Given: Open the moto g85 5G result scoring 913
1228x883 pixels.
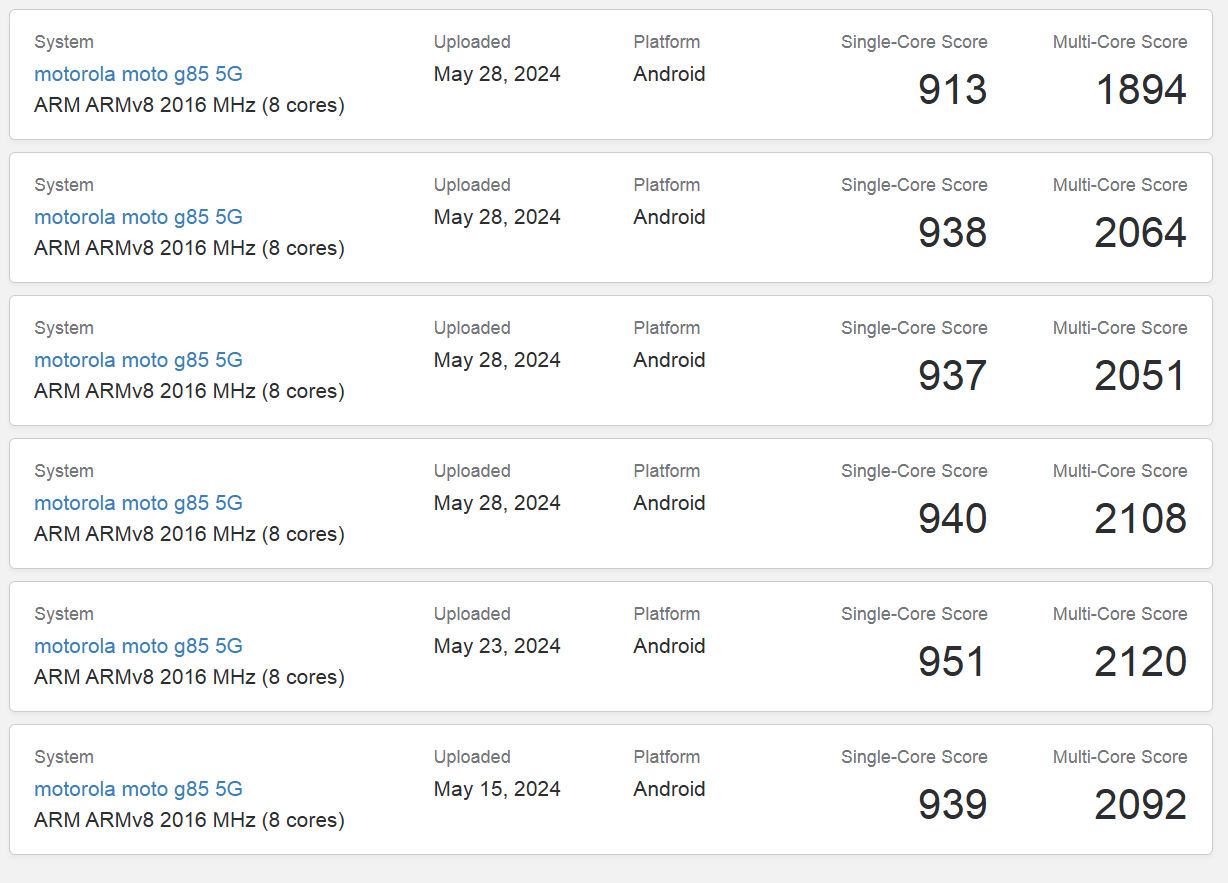Looking at the screenshot, I should (x=138, y=74).
